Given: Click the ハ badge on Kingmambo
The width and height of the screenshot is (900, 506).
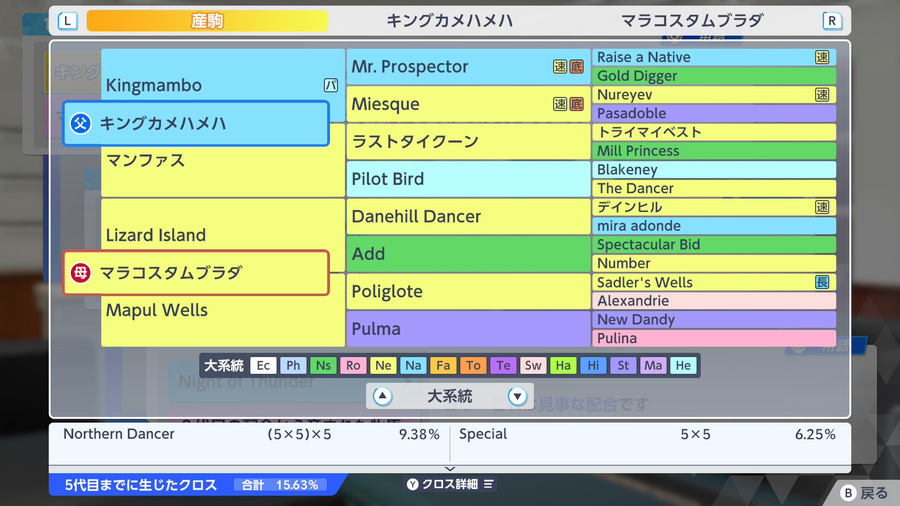Looking at the screenshot, I should coord(331,85).
